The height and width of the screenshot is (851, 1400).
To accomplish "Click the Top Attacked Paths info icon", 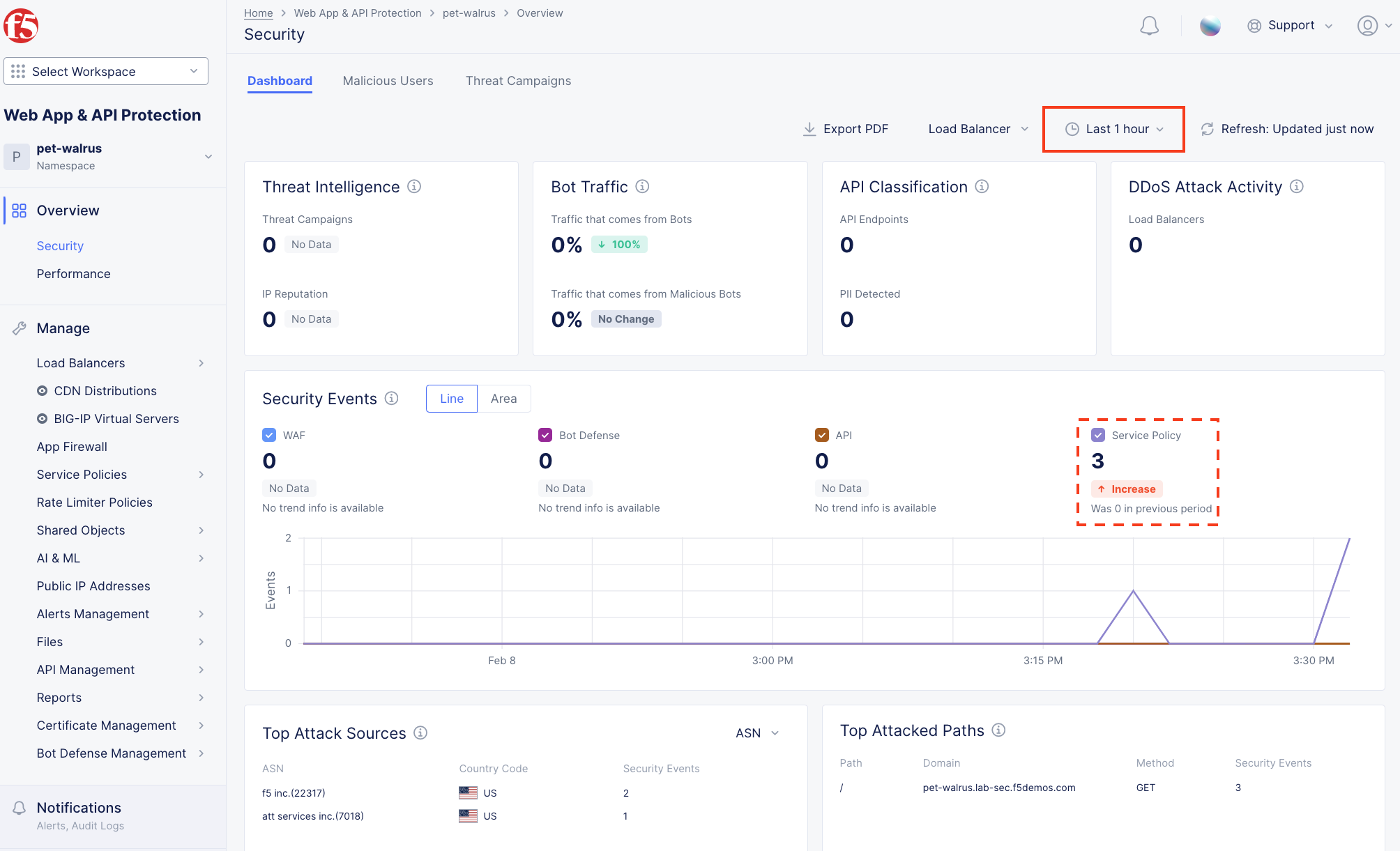I will point(999,730).
